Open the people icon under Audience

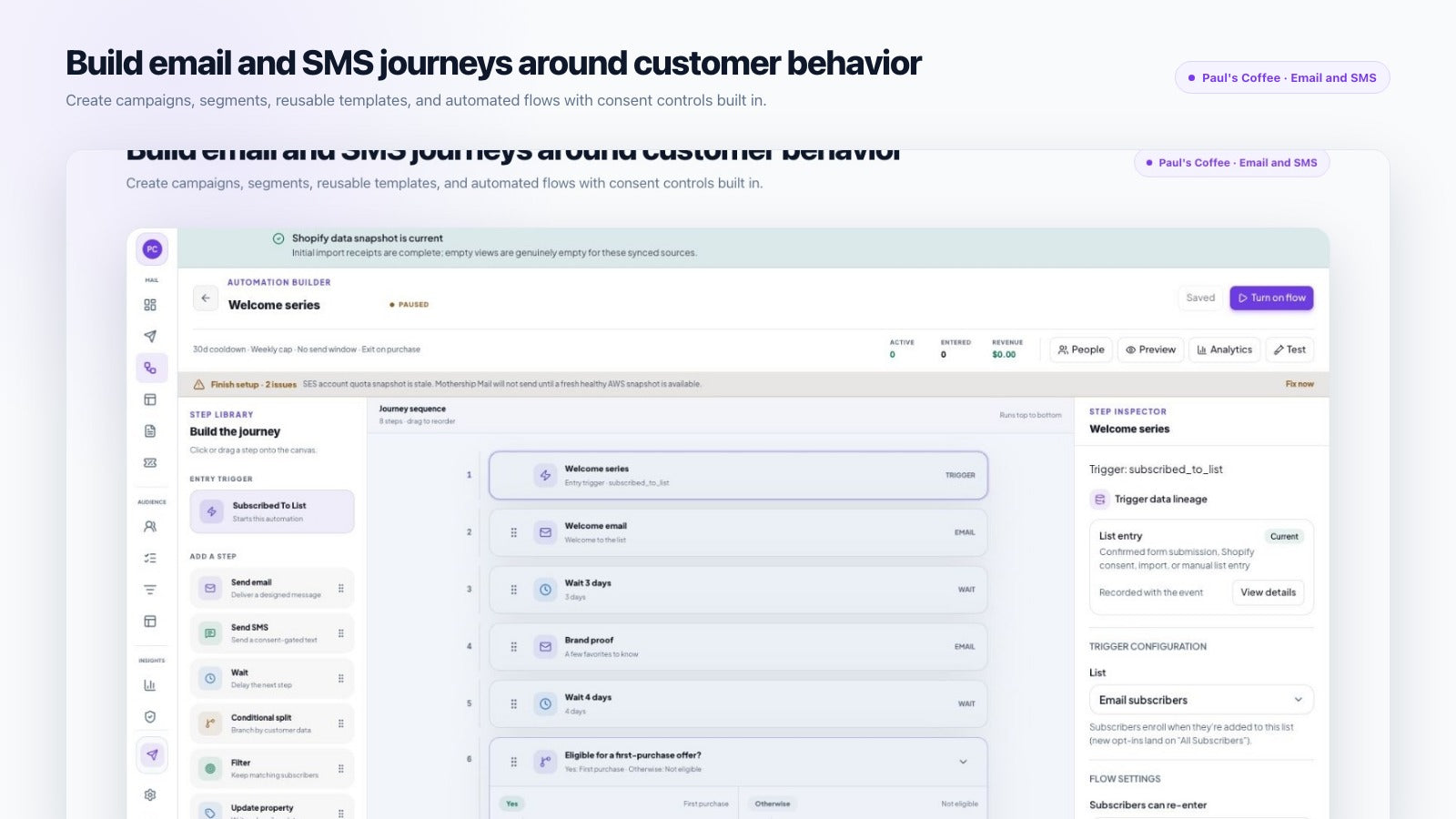tap(150, 526)
